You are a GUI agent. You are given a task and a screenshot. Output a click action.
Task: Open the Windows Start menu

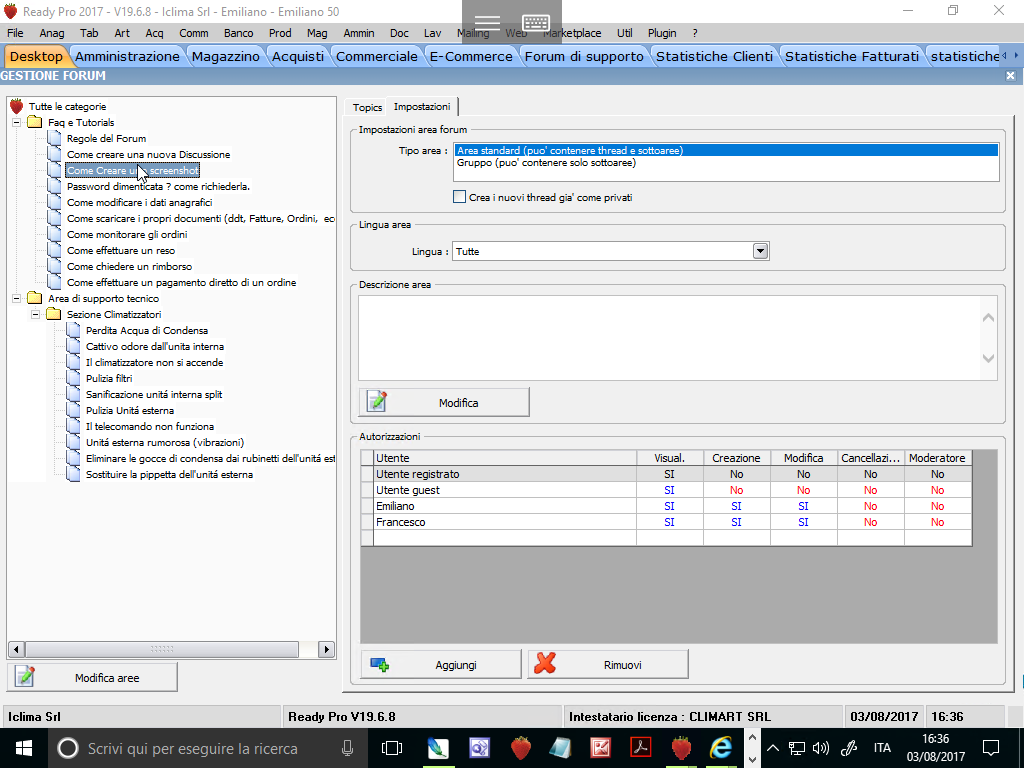tap(24, 748)
